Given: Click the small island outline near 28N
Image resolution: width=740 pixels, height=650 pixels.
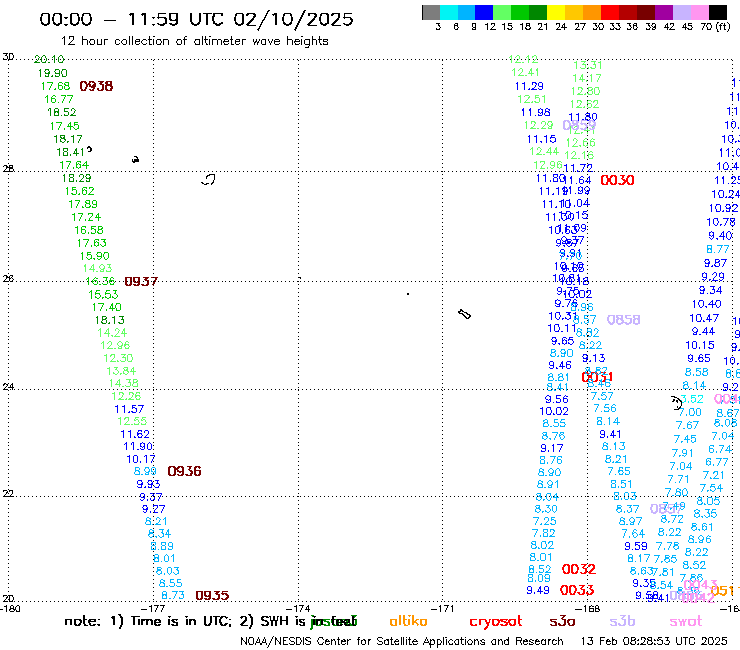Looking at the screenshot, I should (x=209, y=179).
